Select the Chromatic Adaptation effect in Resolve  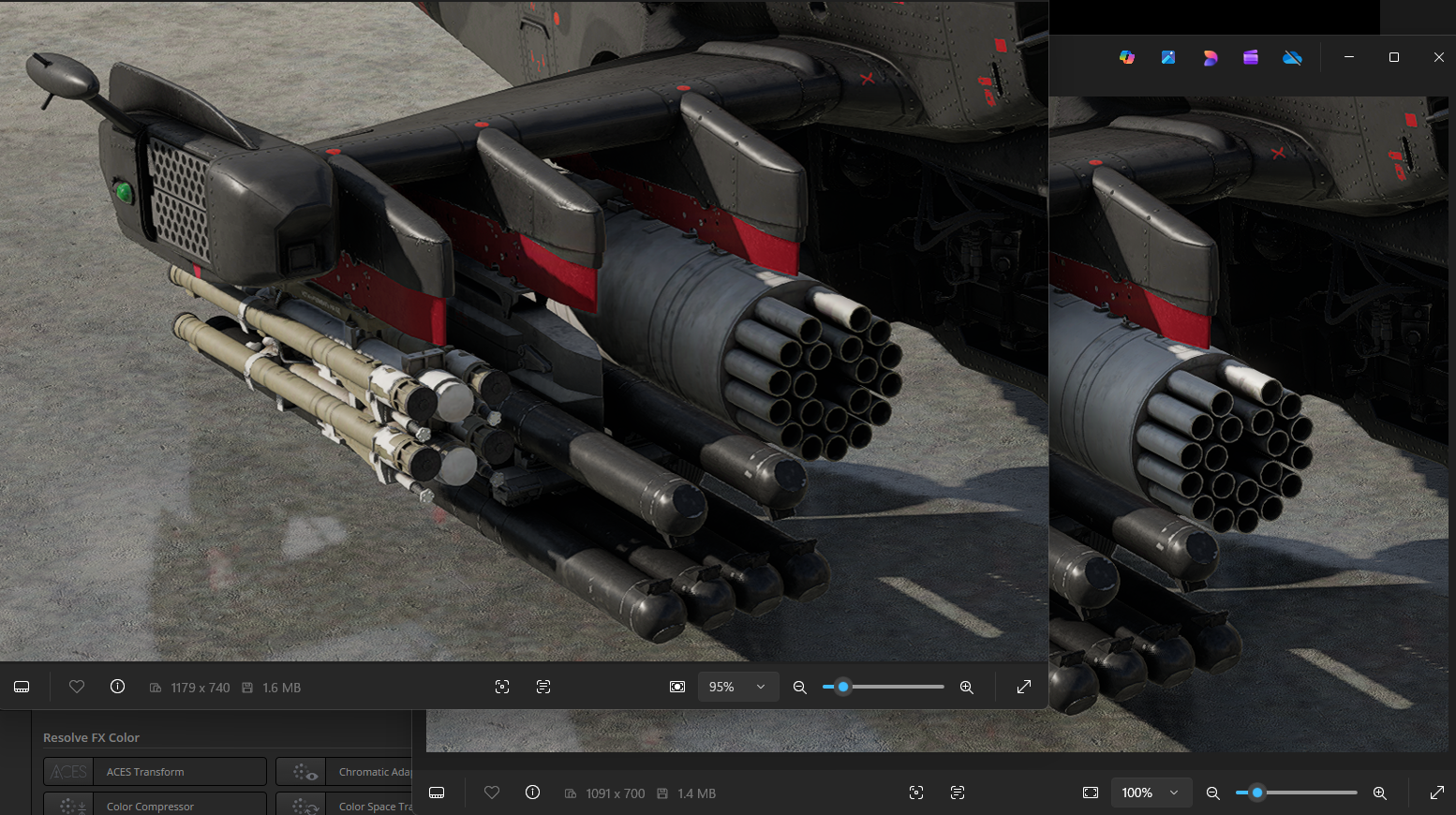coord(344,772)
